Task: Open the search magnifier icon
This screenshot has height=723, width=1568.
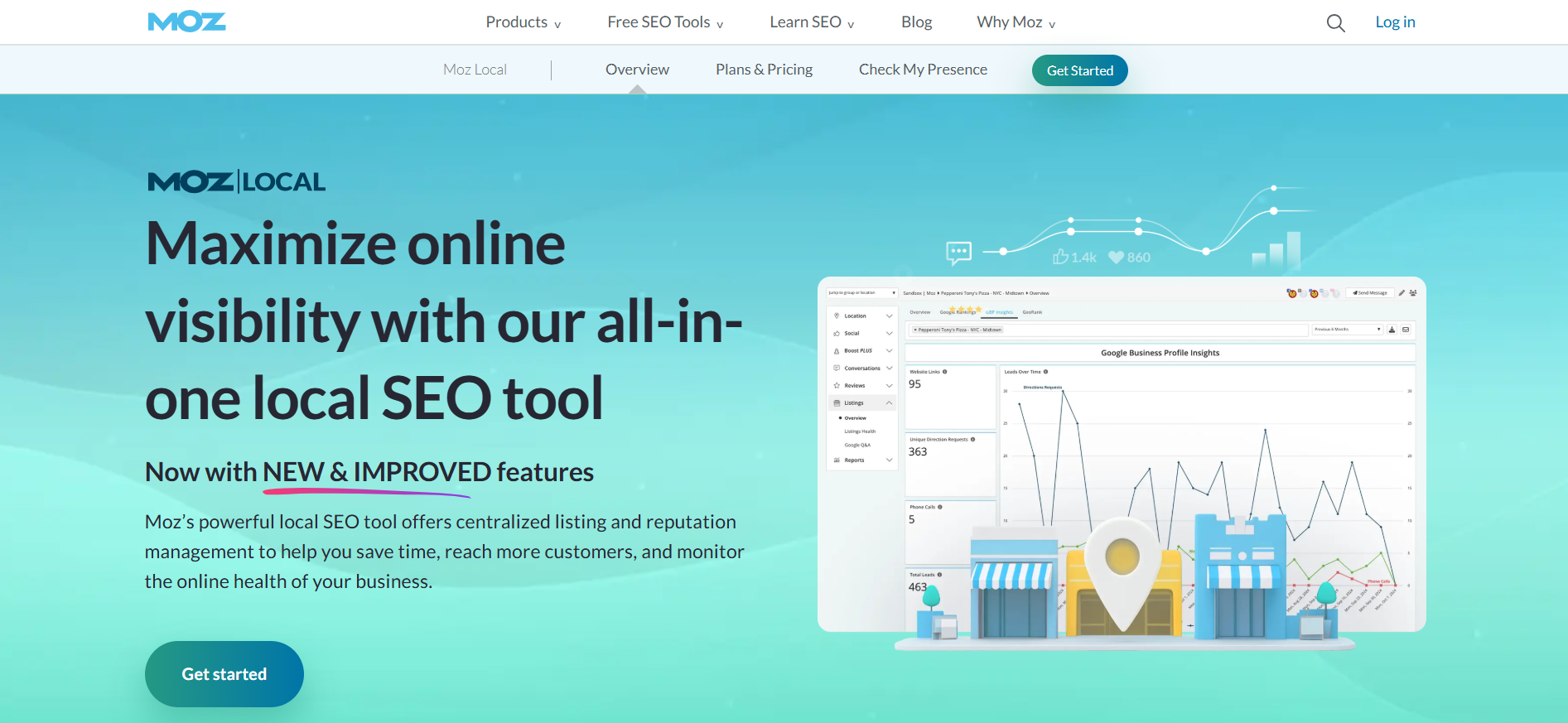Action: click(x=1335, y=23)
